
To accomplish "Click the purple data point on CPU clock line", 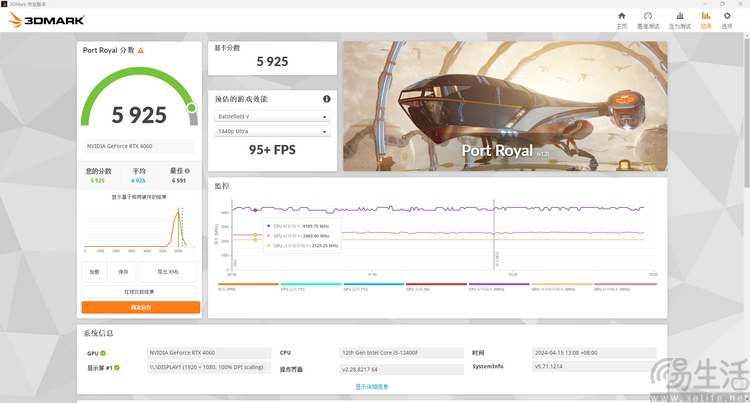I will click(x=255, y=210).
